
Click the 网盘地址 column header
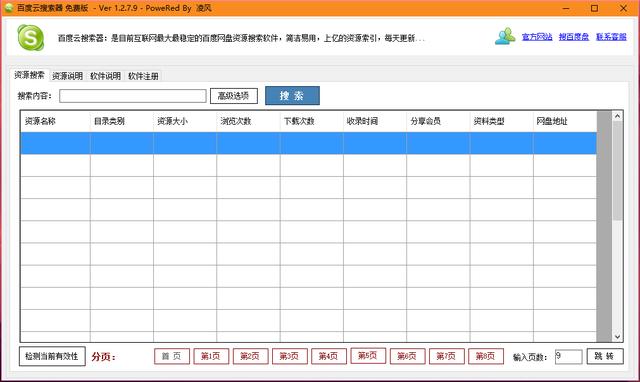coord(564,121)
